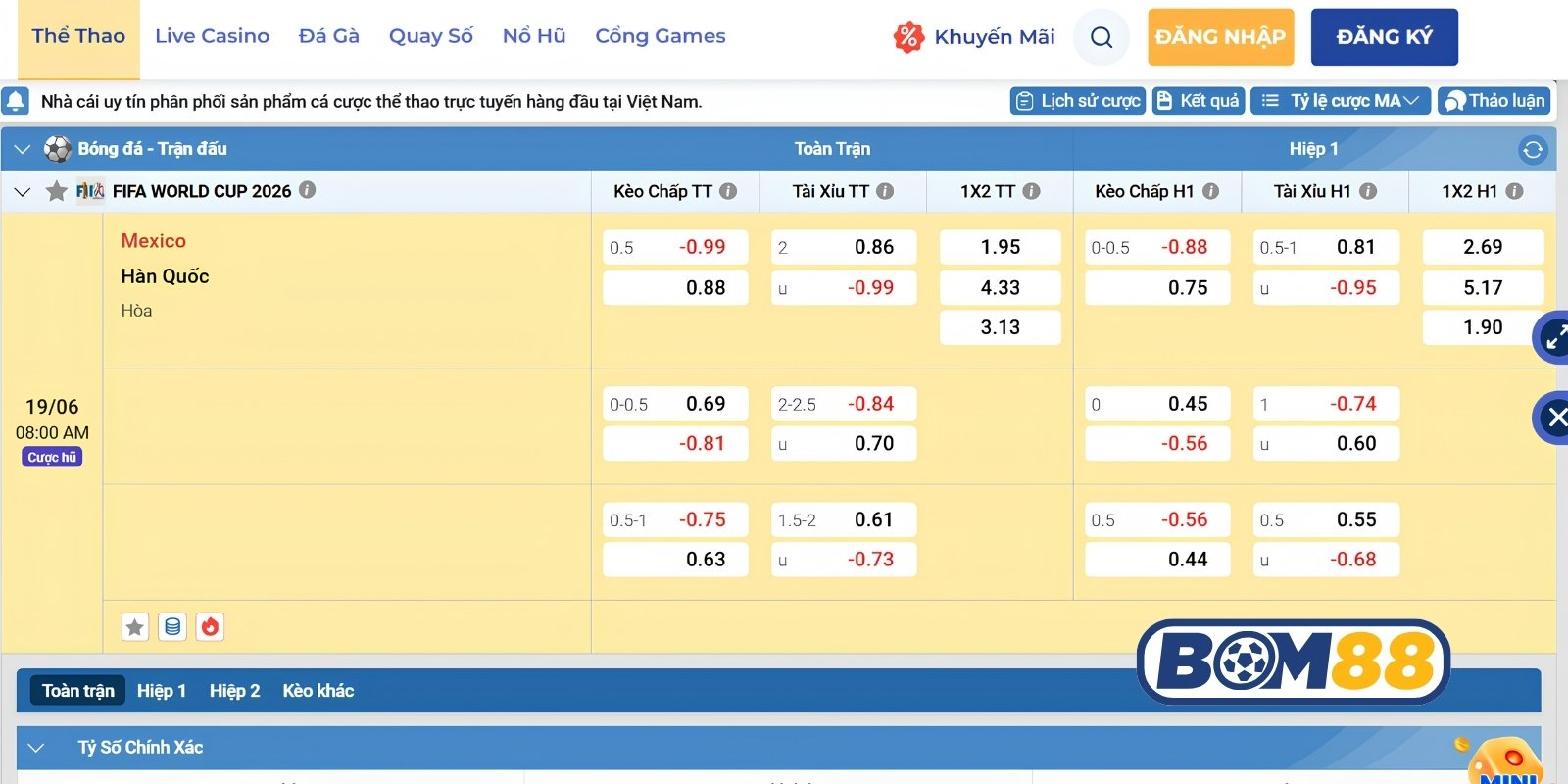Select first-half over 0.5-1 odds 0.81
This screenshot has width=1568, height=784.
(1326, 248)
